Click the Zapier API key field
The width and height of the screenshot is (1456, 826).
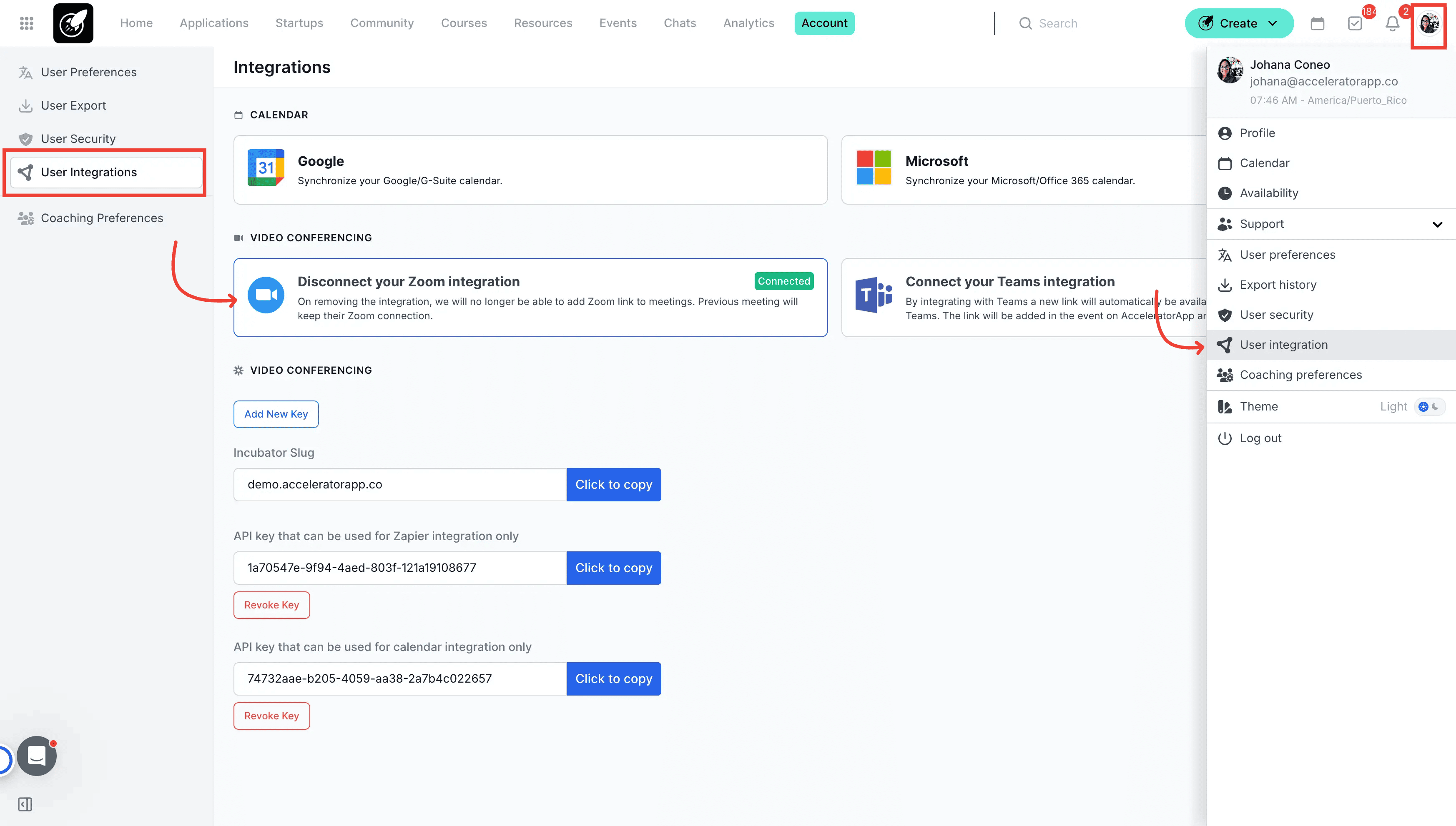point(400,568)
